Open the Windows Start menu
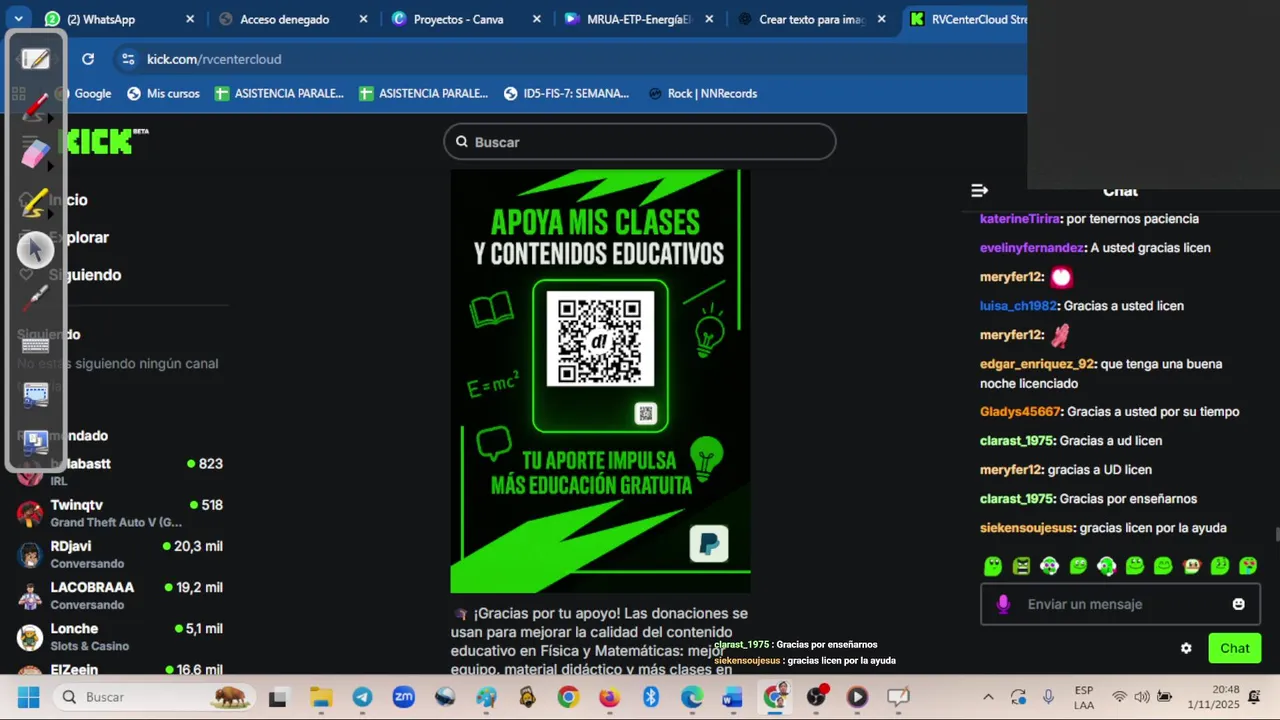Viewport: 1280px width, 720px height. tap(28, 697)
